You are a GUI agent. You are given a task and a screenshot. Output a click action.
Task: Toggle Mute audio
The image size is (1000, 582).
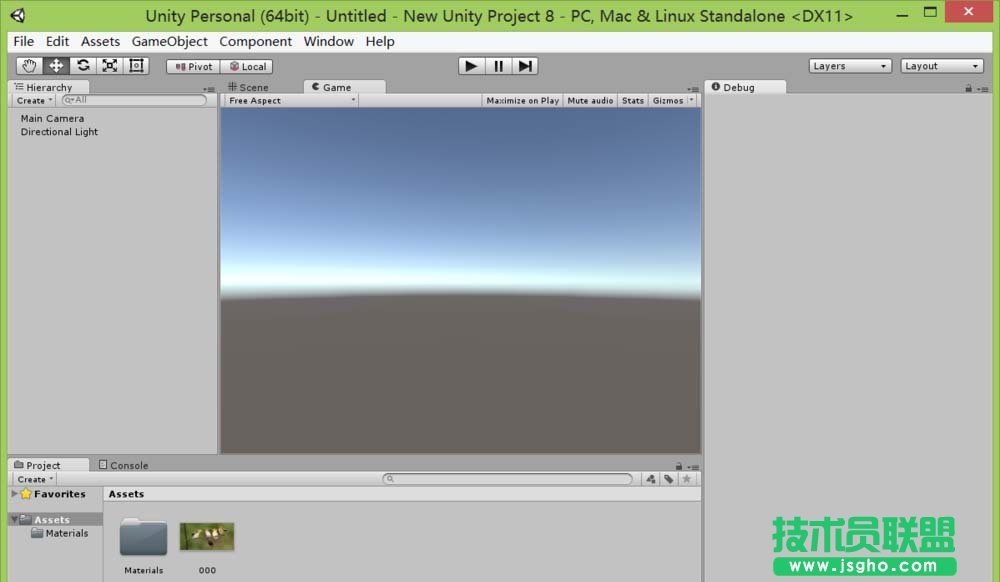590,101
